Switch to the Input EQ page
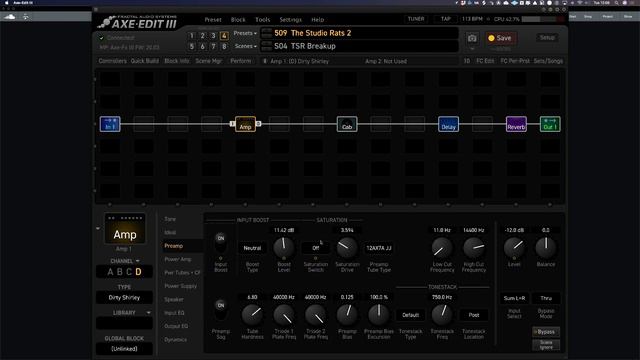 click(174, 313)
